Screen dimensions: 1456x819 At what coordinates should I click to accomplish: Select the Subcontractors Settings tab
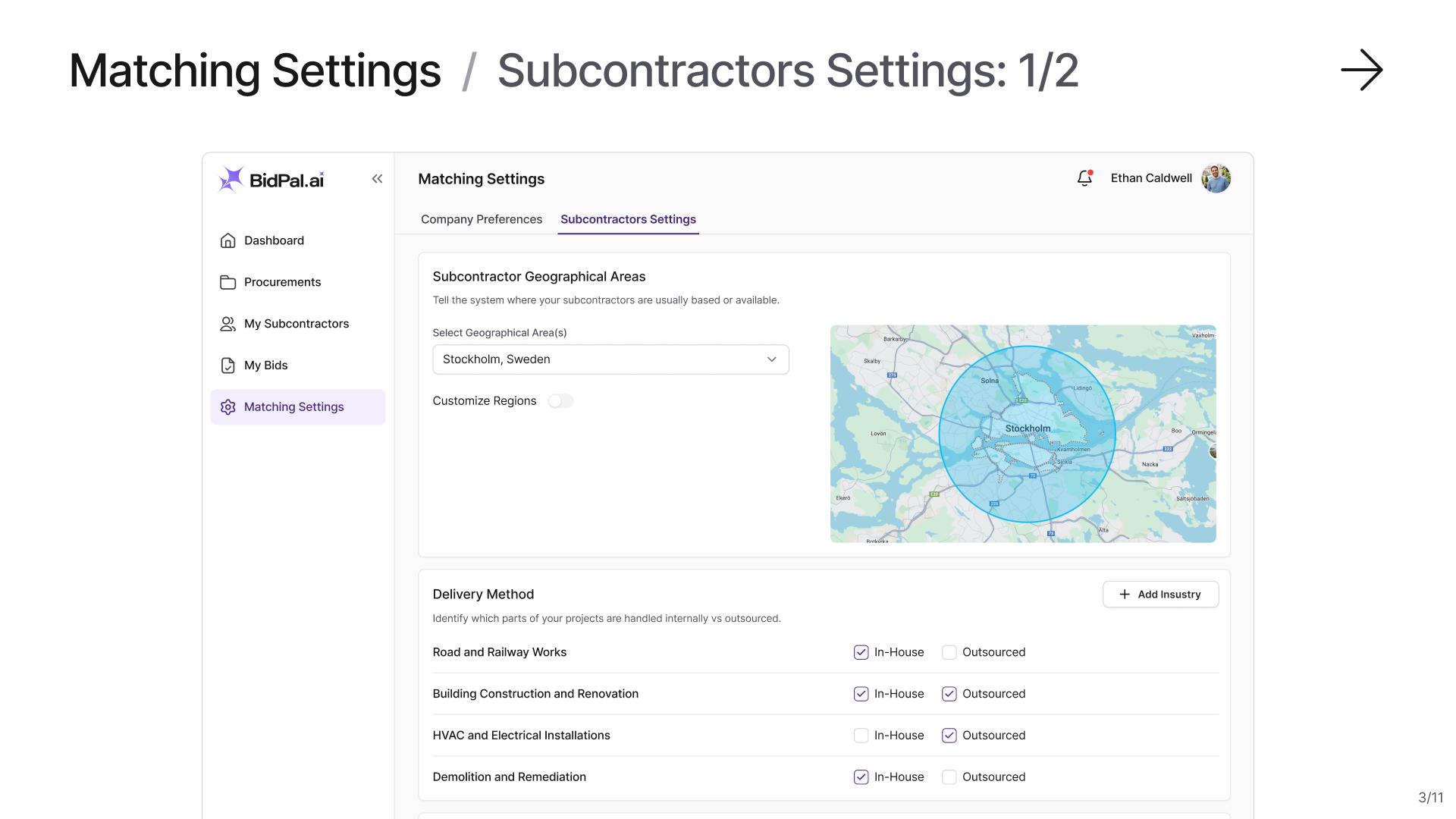tap(628, 219)
